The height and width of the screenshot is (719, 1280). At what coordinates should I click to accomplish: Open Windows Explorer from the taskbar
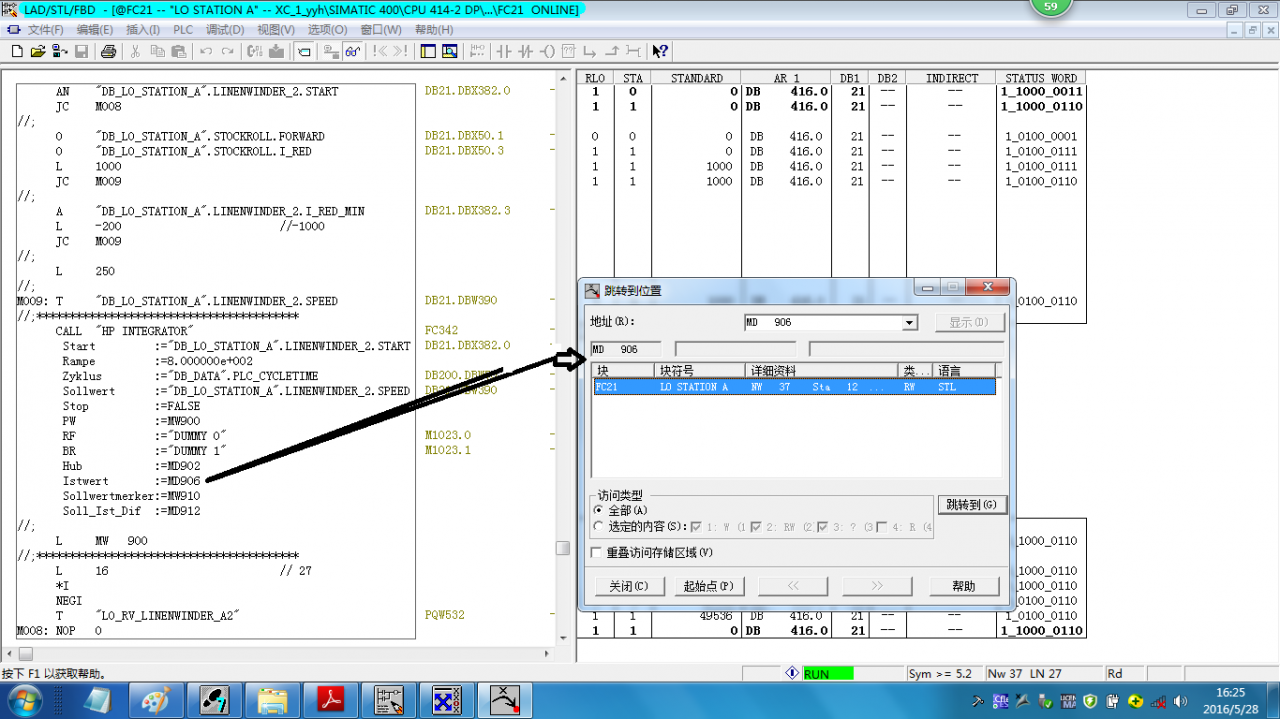[x=273, y=699]
